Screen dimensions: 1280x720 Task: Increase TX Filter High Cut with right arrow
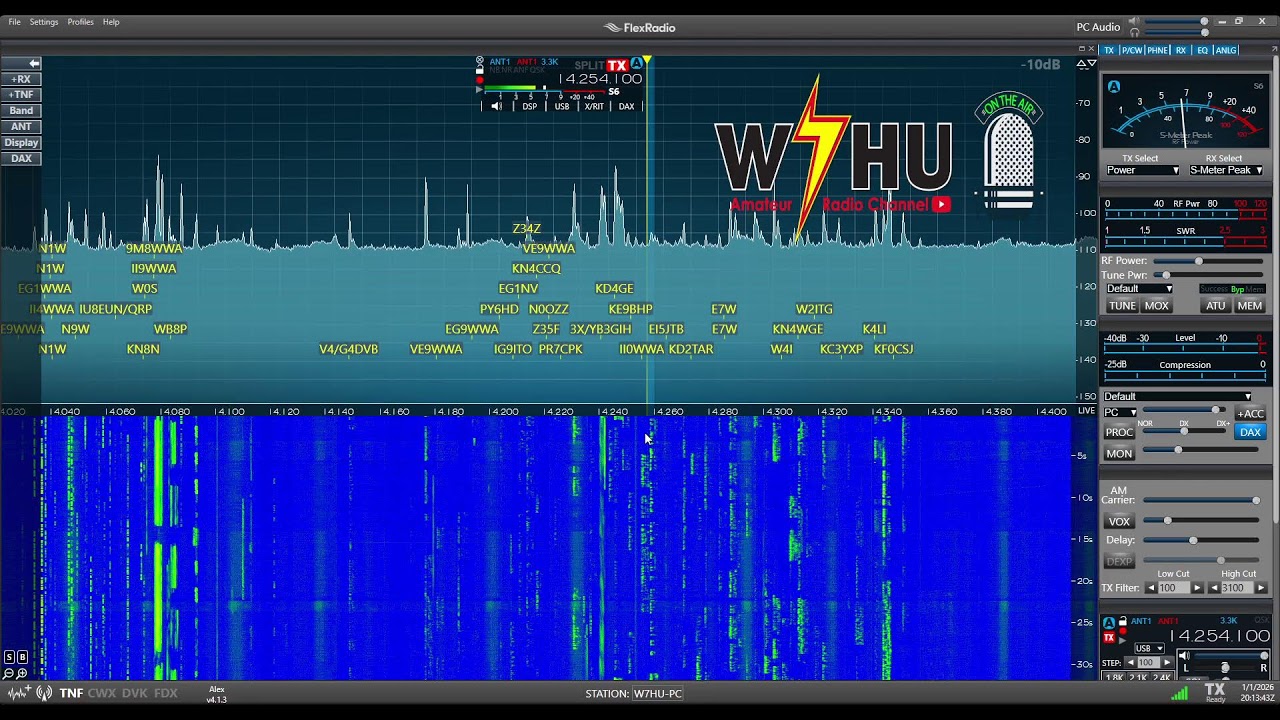tap(1260, 588)
